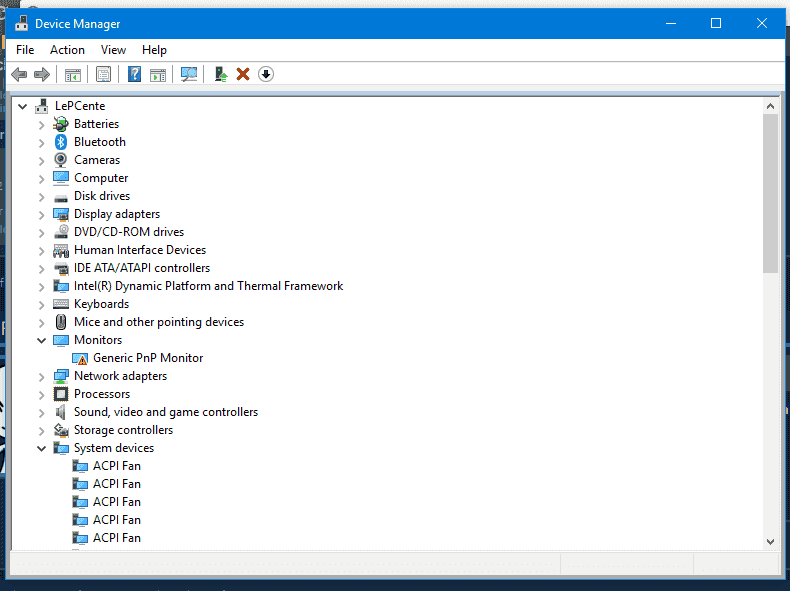
Task: Click red X Uninstall device icon
Action: 243,75
